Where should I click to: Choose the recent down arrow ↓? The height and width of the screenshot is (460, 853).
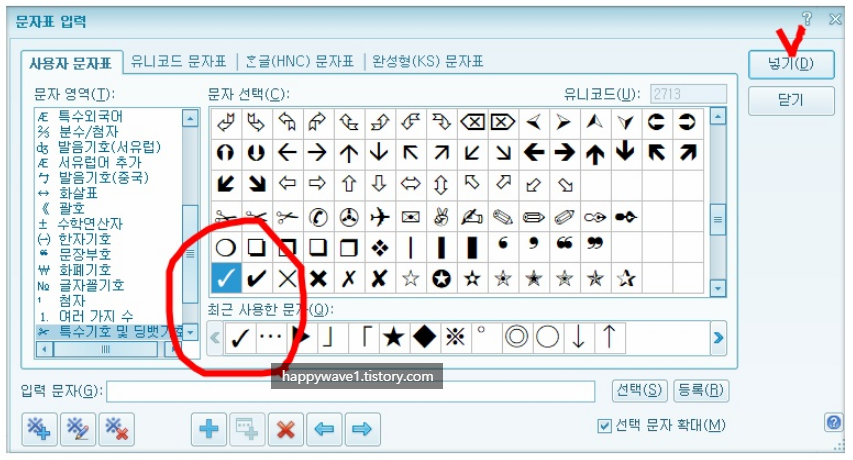point(578,338)
